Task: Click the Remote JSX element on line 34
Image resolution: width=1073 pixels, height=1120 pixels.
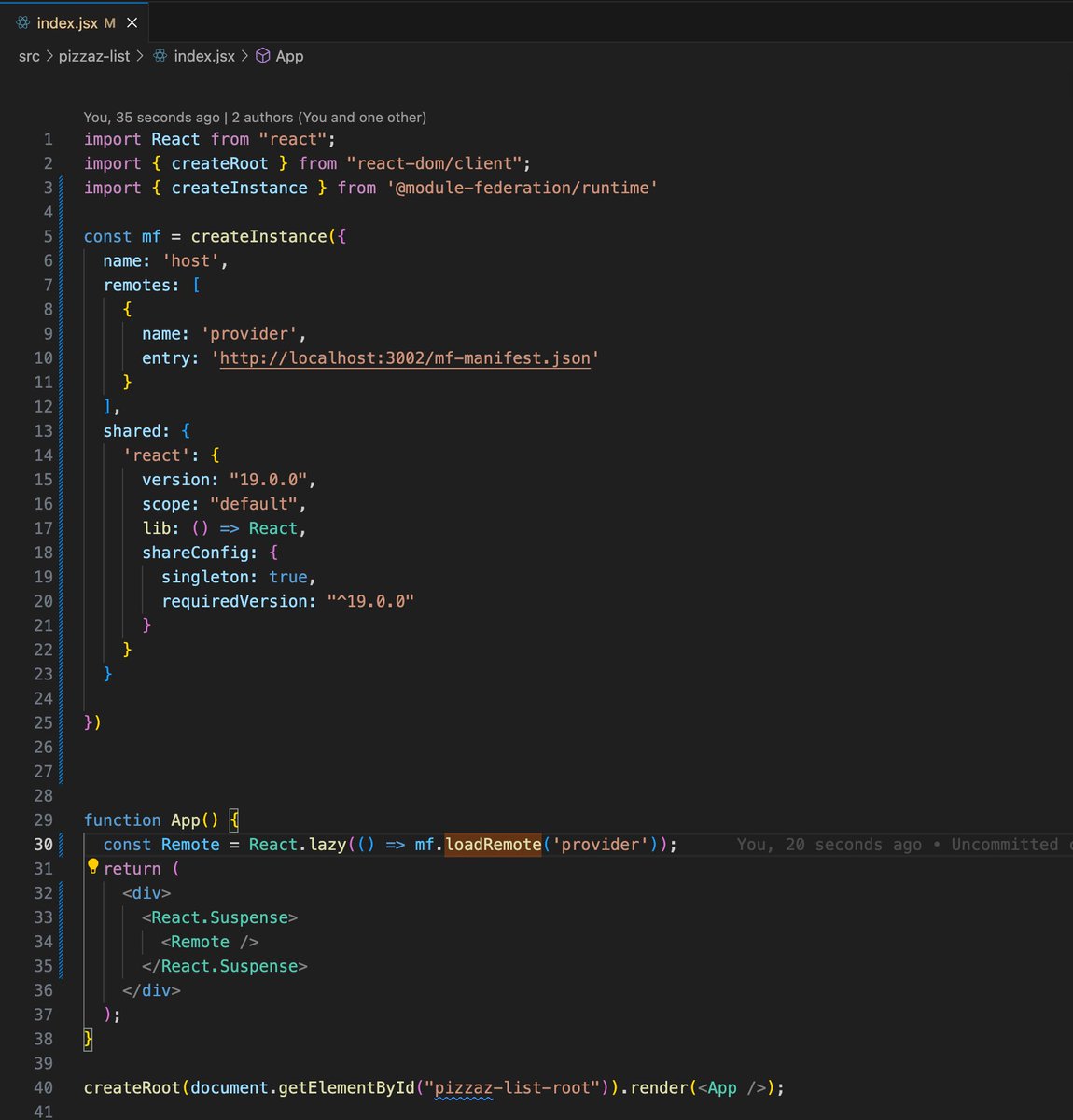Action: pos(210,942)
